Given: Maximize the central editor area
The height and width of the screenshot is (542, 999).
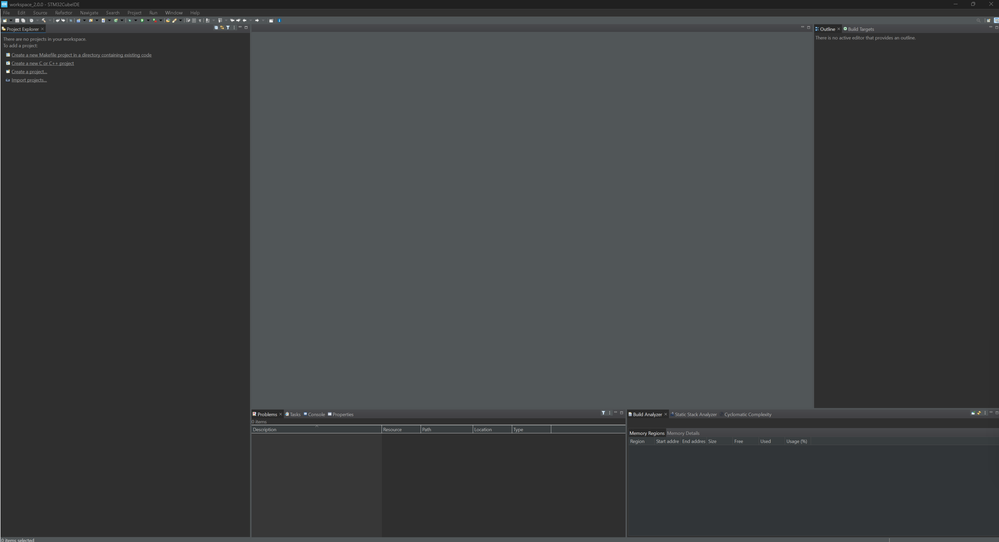Looking at the screenshot, I should coord(809,27).
